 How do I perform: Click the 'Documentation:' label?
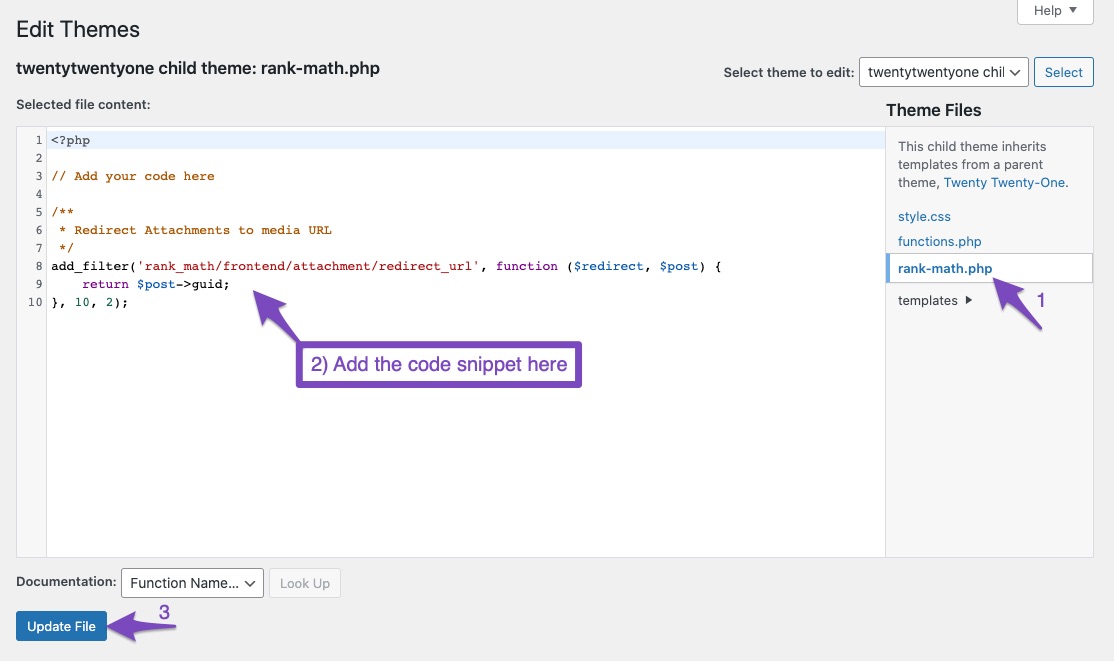66,581
